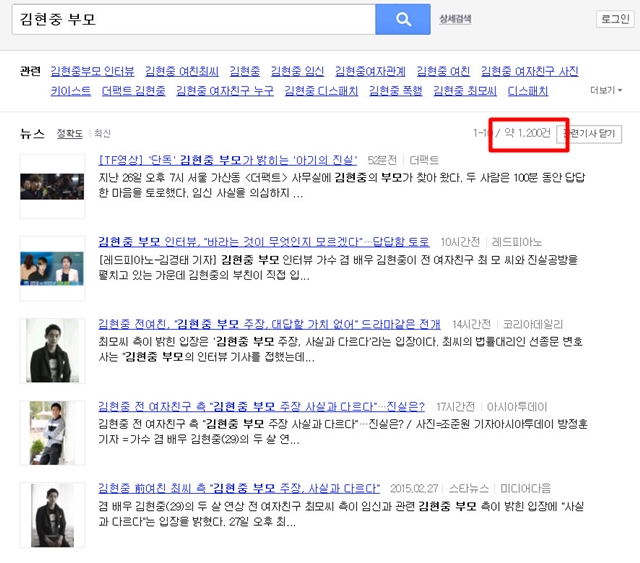Click the result count 약 1,200건
Screen dimensions: 640x563
527,133
